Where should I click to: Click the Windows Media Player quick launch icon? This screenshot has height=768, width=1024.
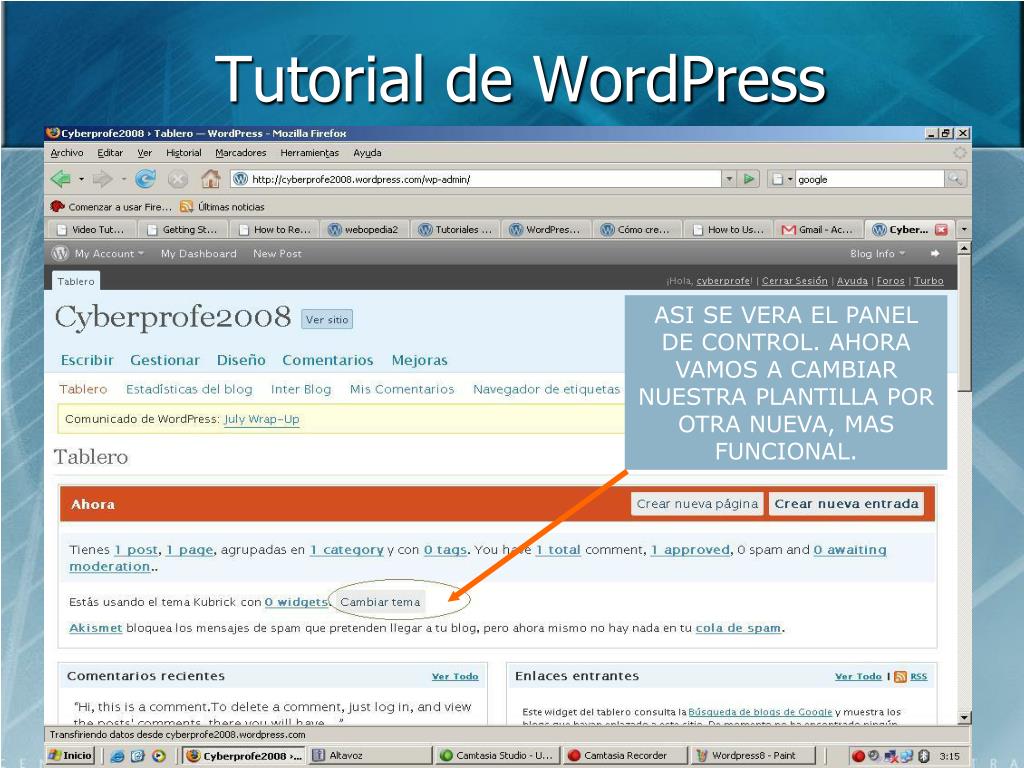click(x=159, y=756)
